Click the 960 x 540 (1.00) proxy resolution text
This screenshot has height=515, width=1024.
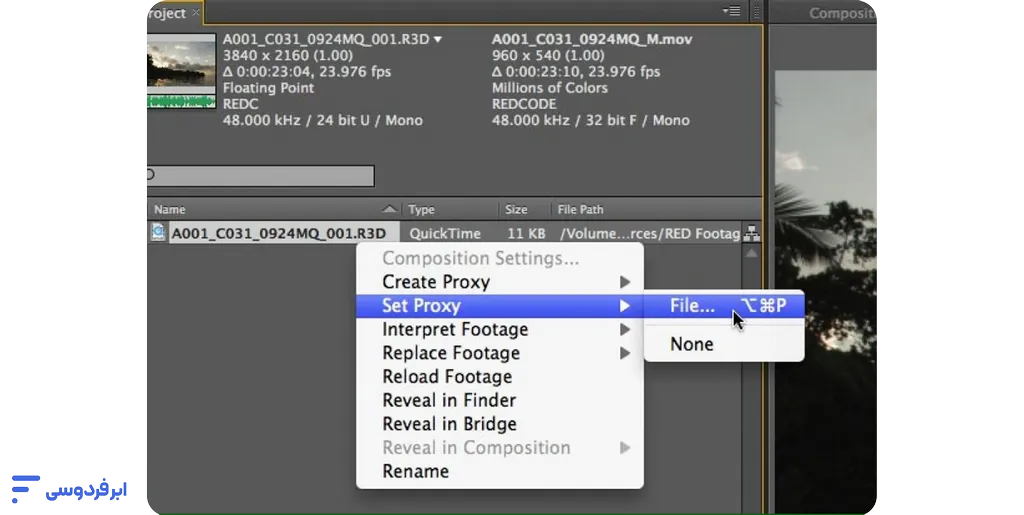[x=548, y=55]
